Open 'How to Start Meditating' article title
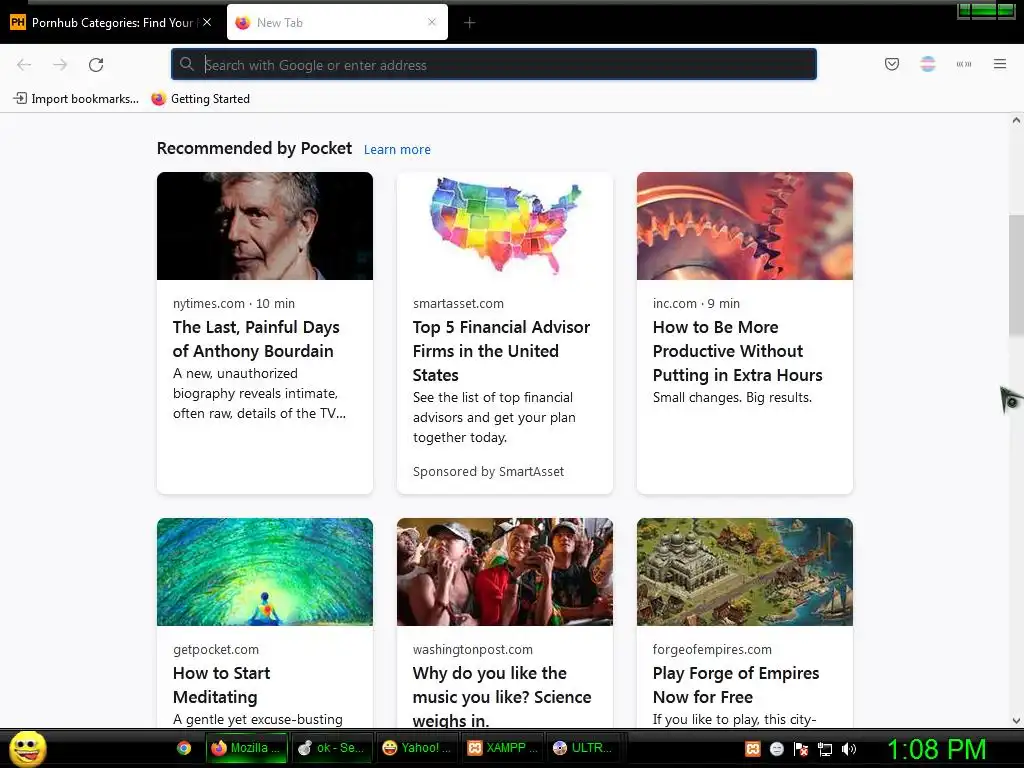Screen dimensions: 1024x768 [221, 685]
